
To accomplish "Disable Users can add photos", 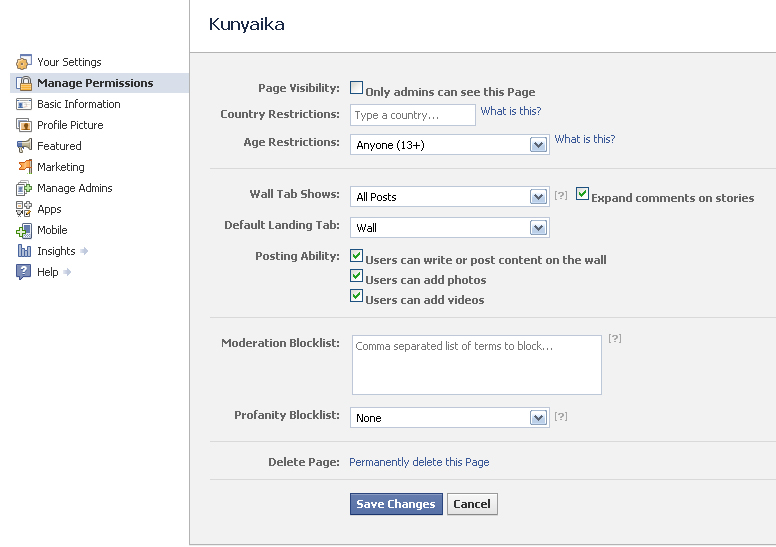I will [357, 276].
